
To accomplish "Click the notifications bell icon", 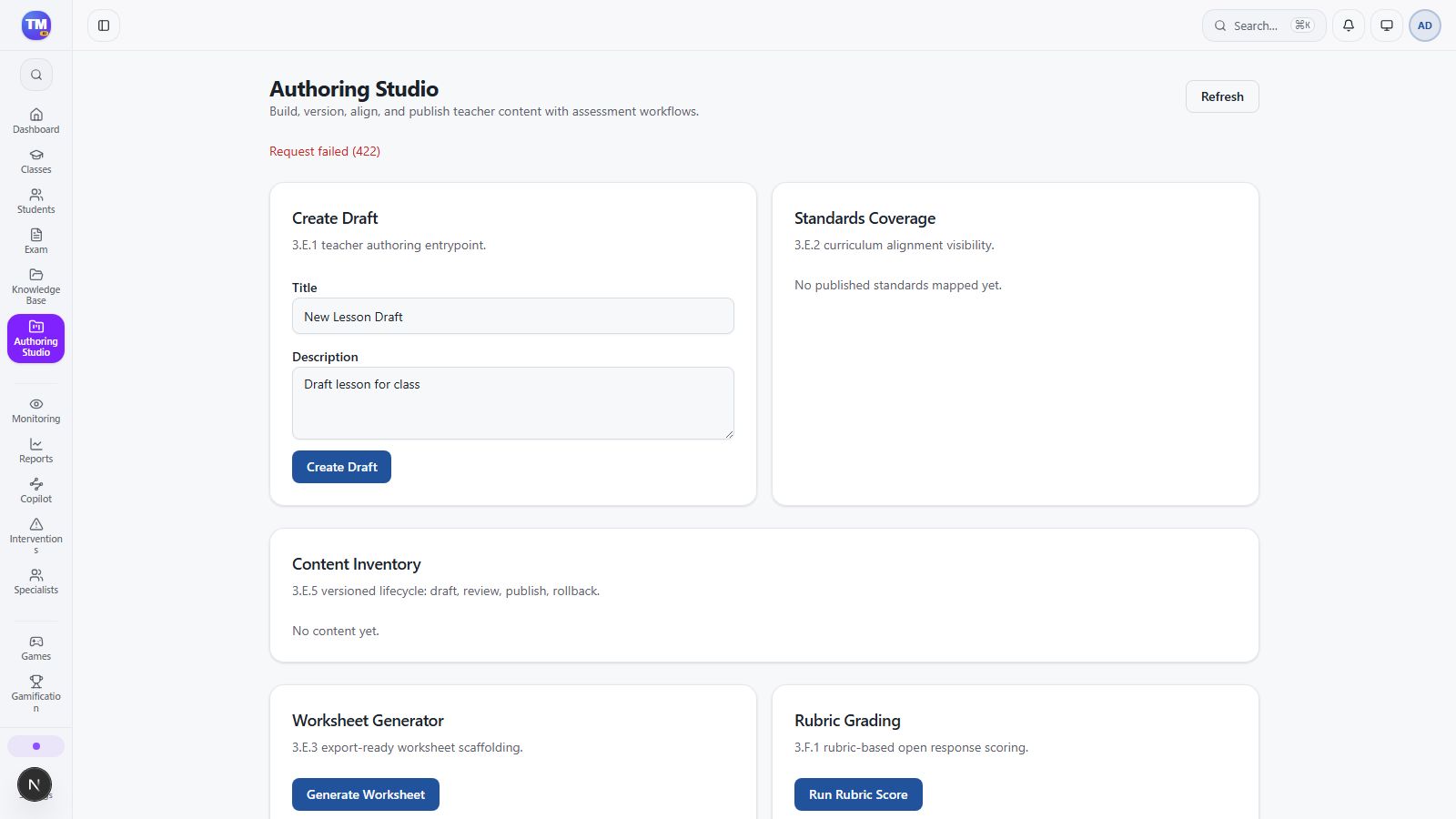I will 1349,25.
